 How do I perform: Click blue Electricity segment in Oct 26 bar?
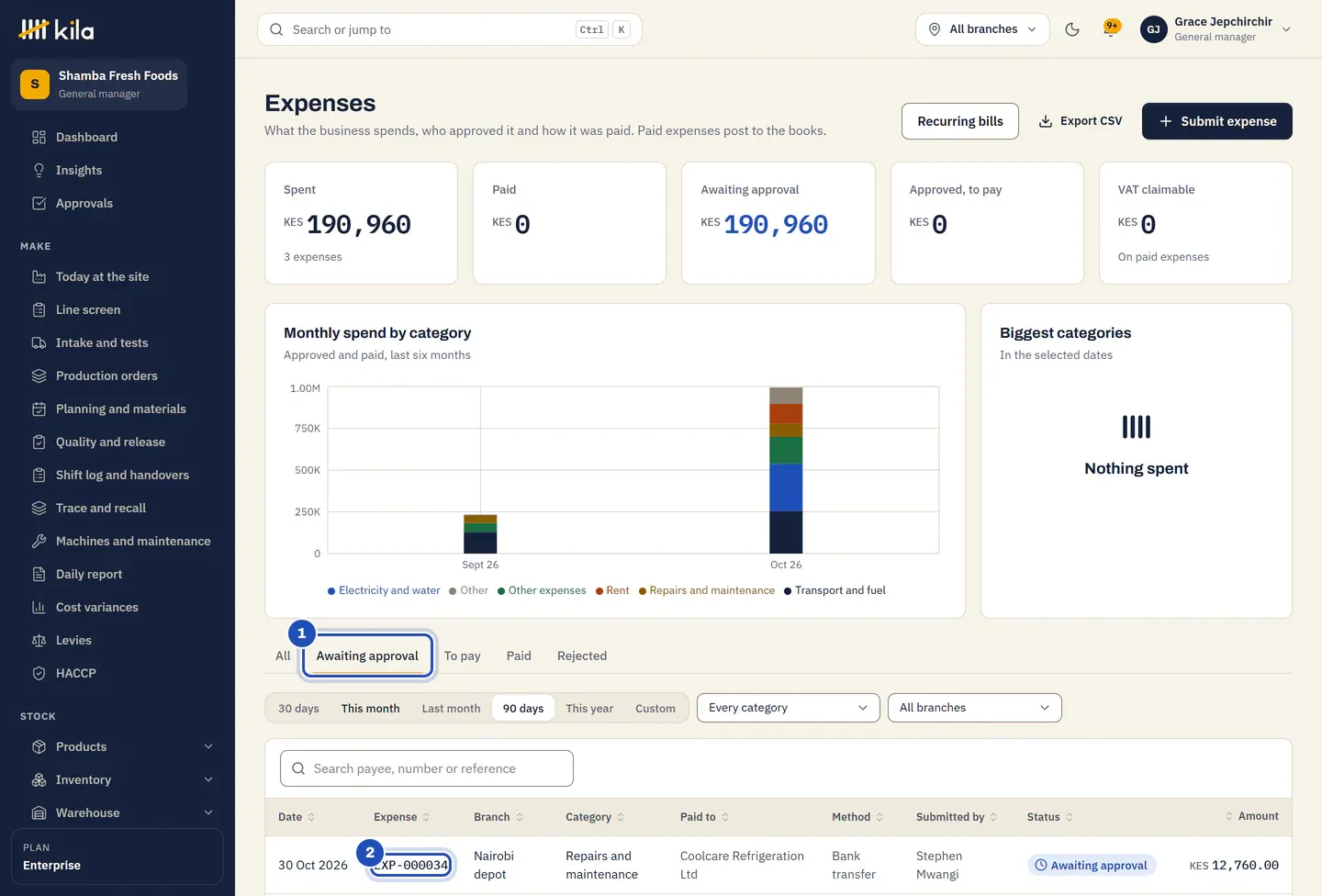[x=786, y=487]
